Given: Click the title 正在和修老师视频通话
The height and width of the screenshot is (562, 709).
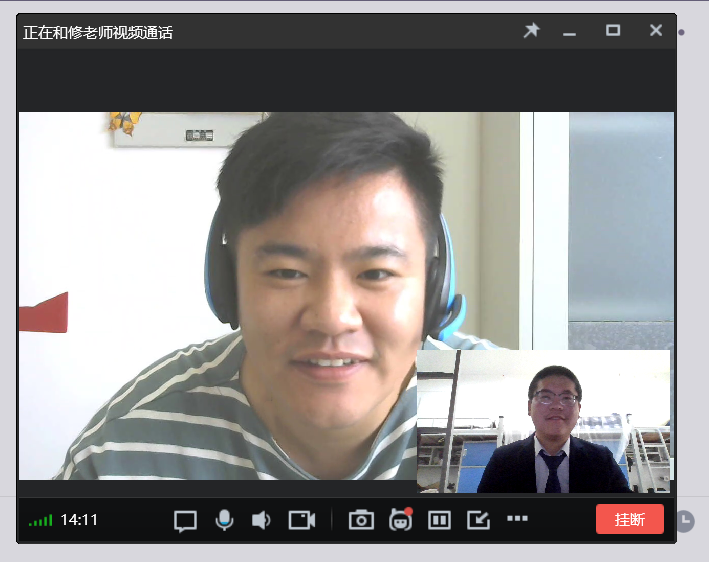Looking at the screenshot, I should click(98, 33).
